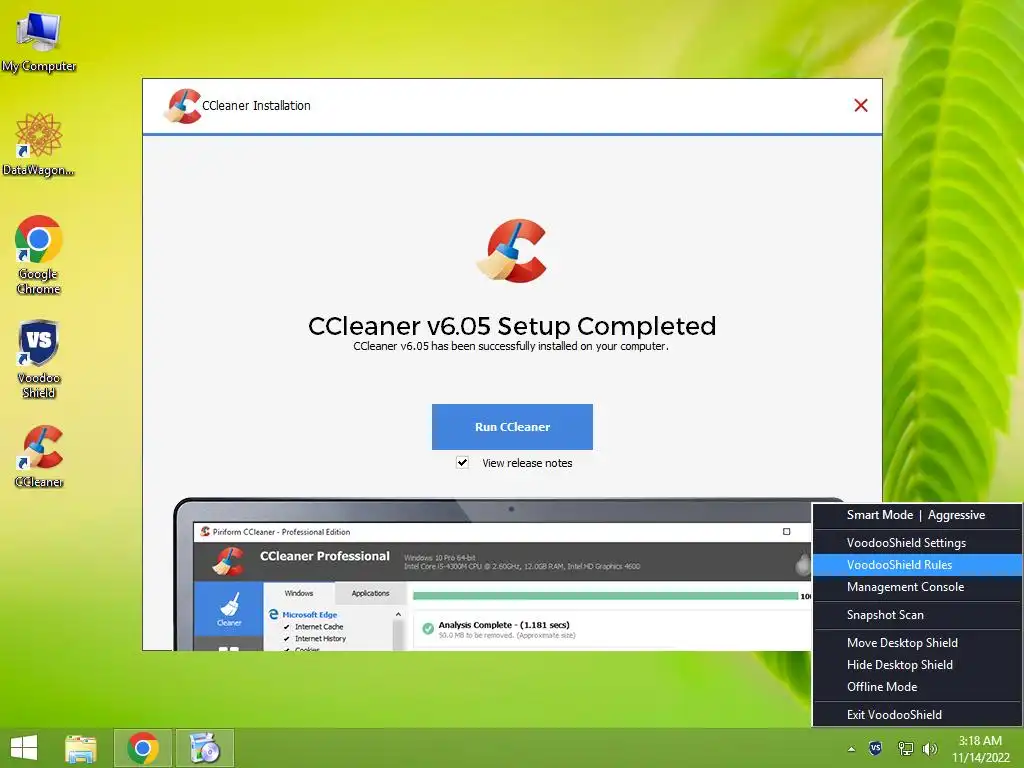Click the green progress bar in preview

(605, 596)
